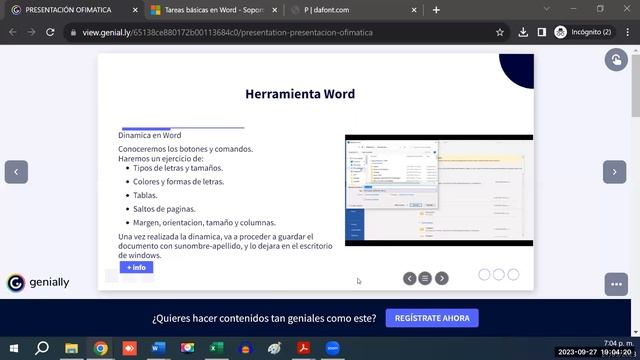Click the browser forward arrow
The width and height of the screenshot is (640, 360).
pyautogui.click(x=31, y=32)
